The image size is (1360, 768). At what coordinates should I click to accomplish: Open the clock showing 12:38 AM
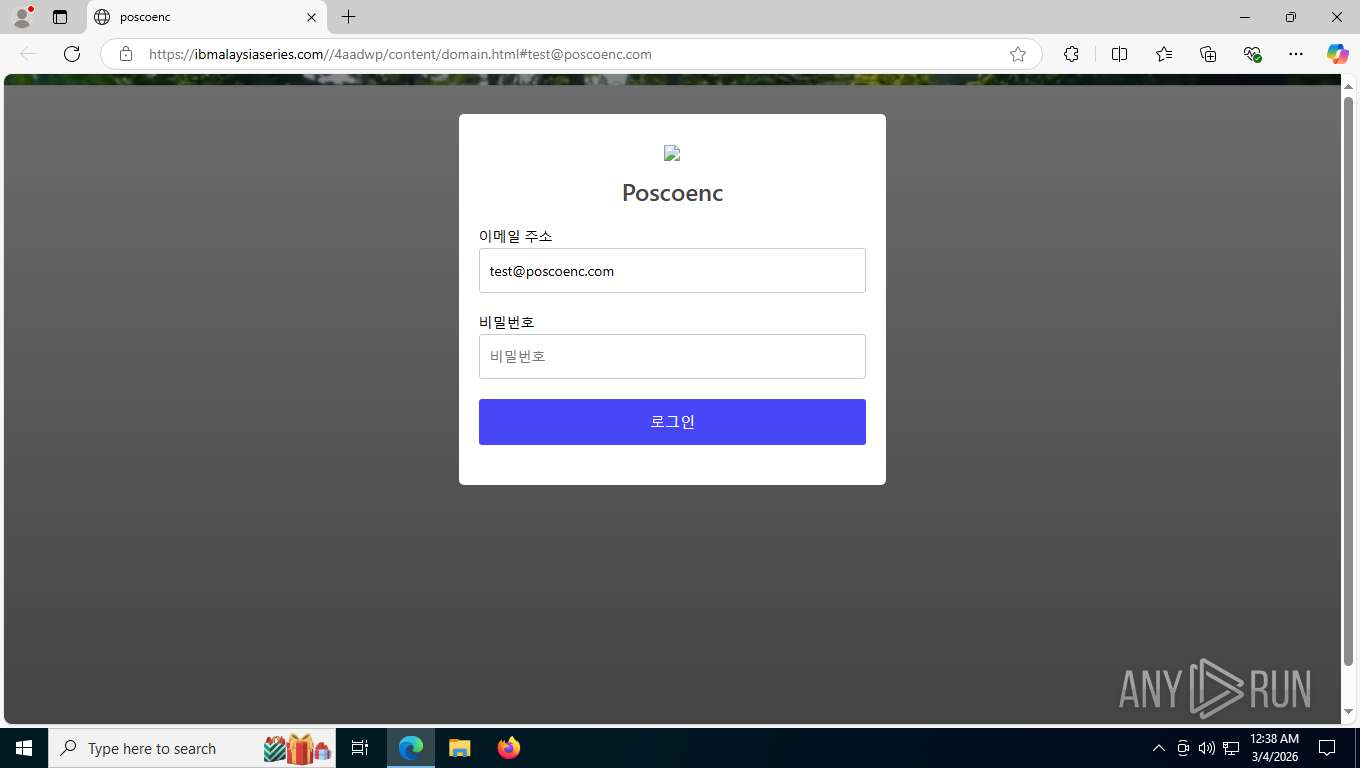[x=1275, y=748]
